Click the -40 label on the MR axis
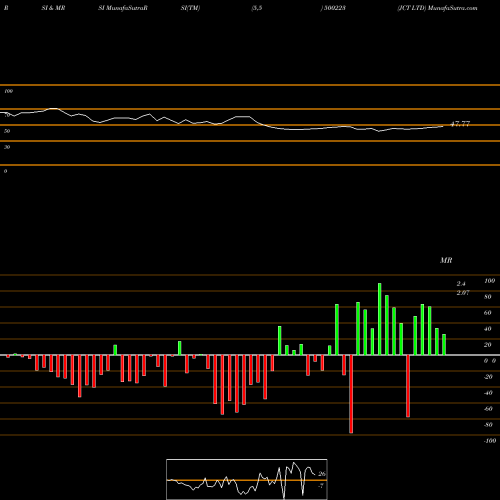Screen dimensions: 500x500 pyautogui.click(x=488, y=393)
